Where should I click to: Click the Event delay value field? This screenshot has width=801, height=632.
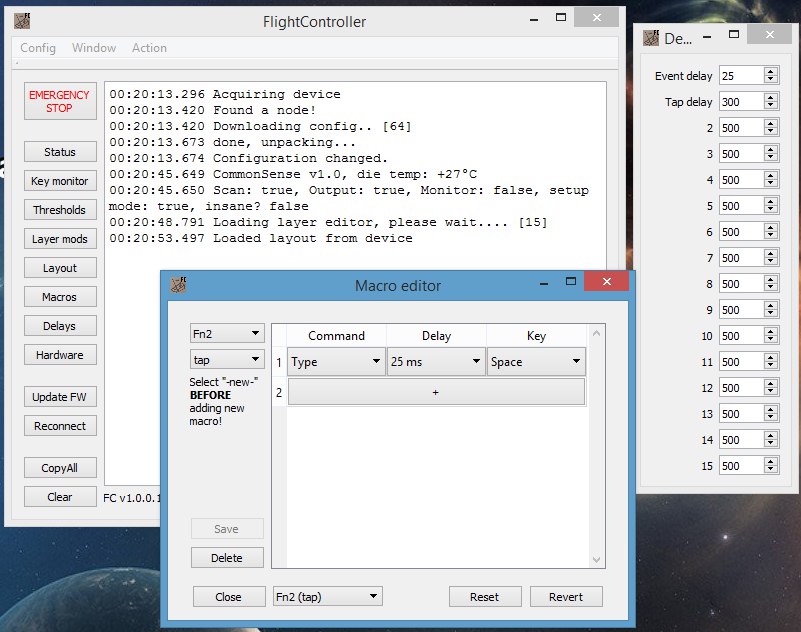click(x=740, y=76)
